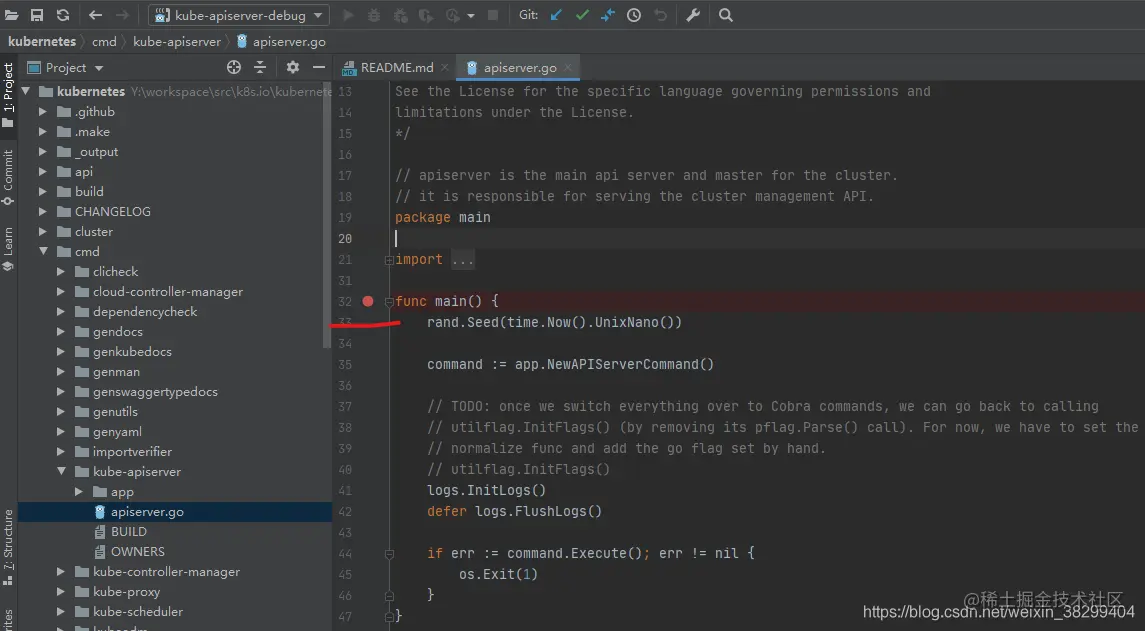Click the Git Rollback undo icon
The width and height of the screenshot is (1145, 631).
coord(660,15)
